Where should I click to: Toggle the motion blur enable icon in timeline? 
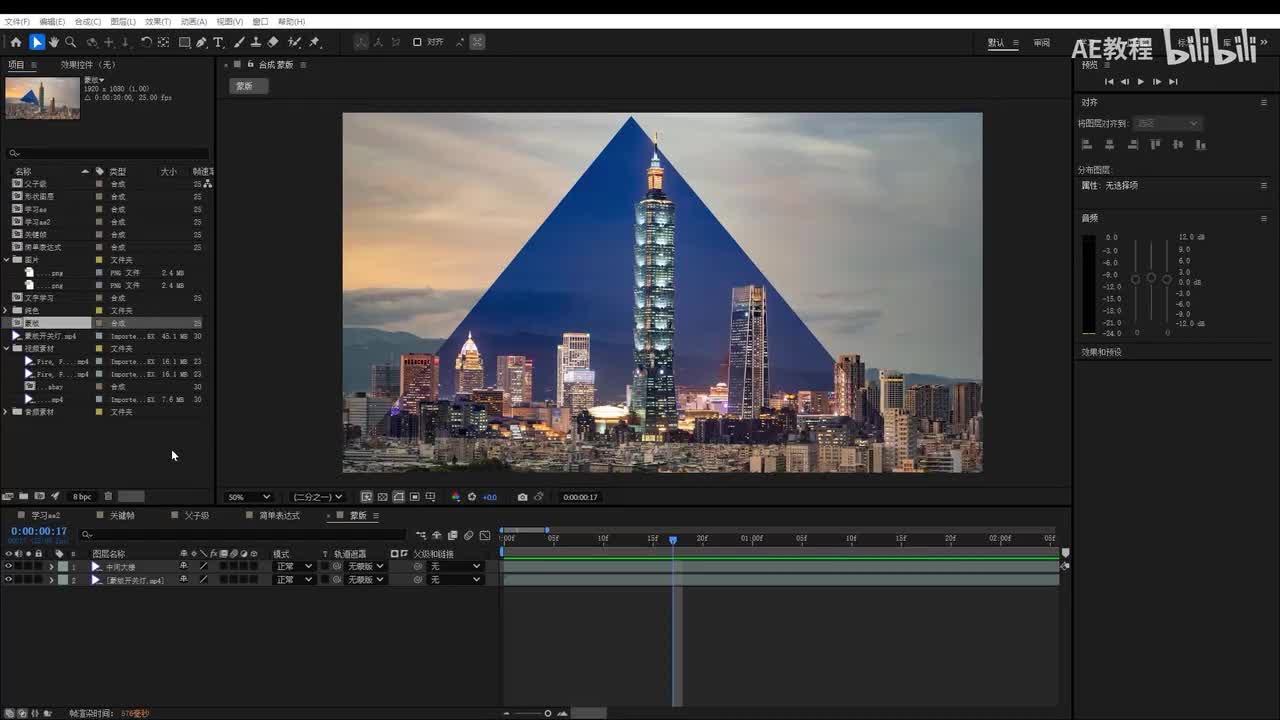pyautogui.click(x=469, y=536)
